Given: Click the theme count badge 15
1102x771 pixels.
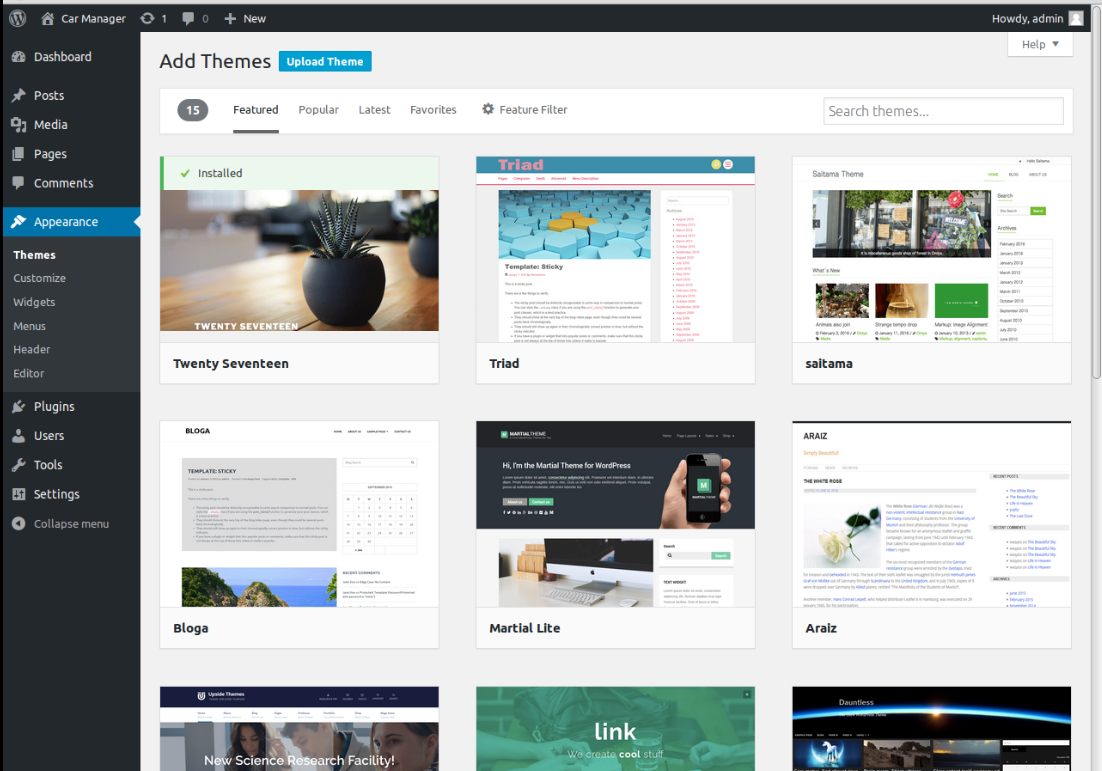Looking at the screenshot, I should (193, 110).
